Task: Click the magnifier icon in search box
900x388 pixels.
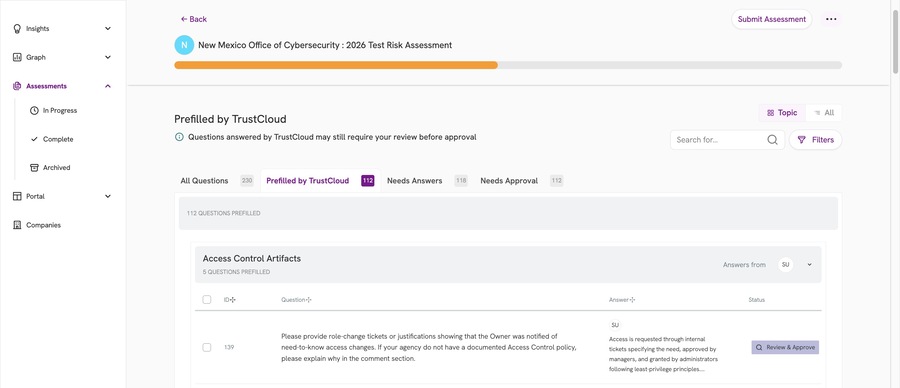Action: [x=773, y=139]
